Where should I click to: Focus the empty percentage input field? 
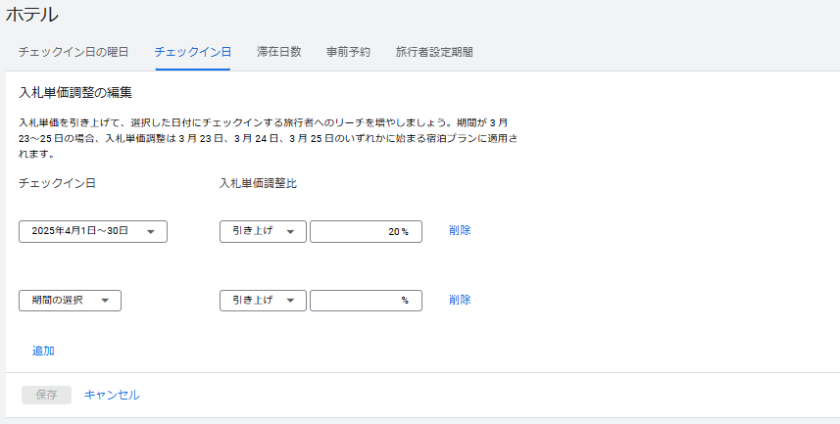(366, 300)
